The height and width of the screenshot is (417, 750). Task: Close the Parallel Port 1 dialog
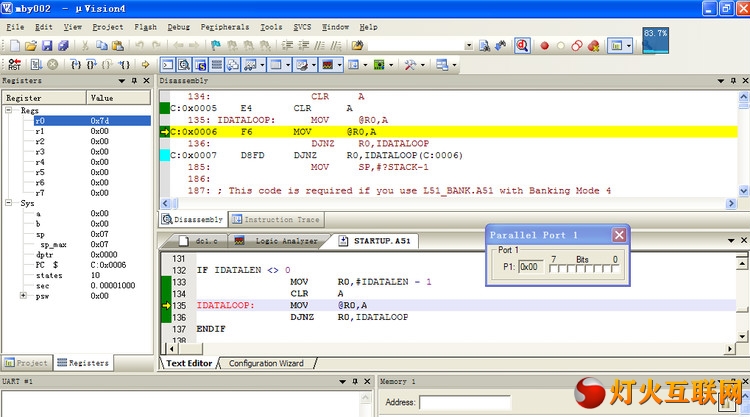click(x=619, y=235)
